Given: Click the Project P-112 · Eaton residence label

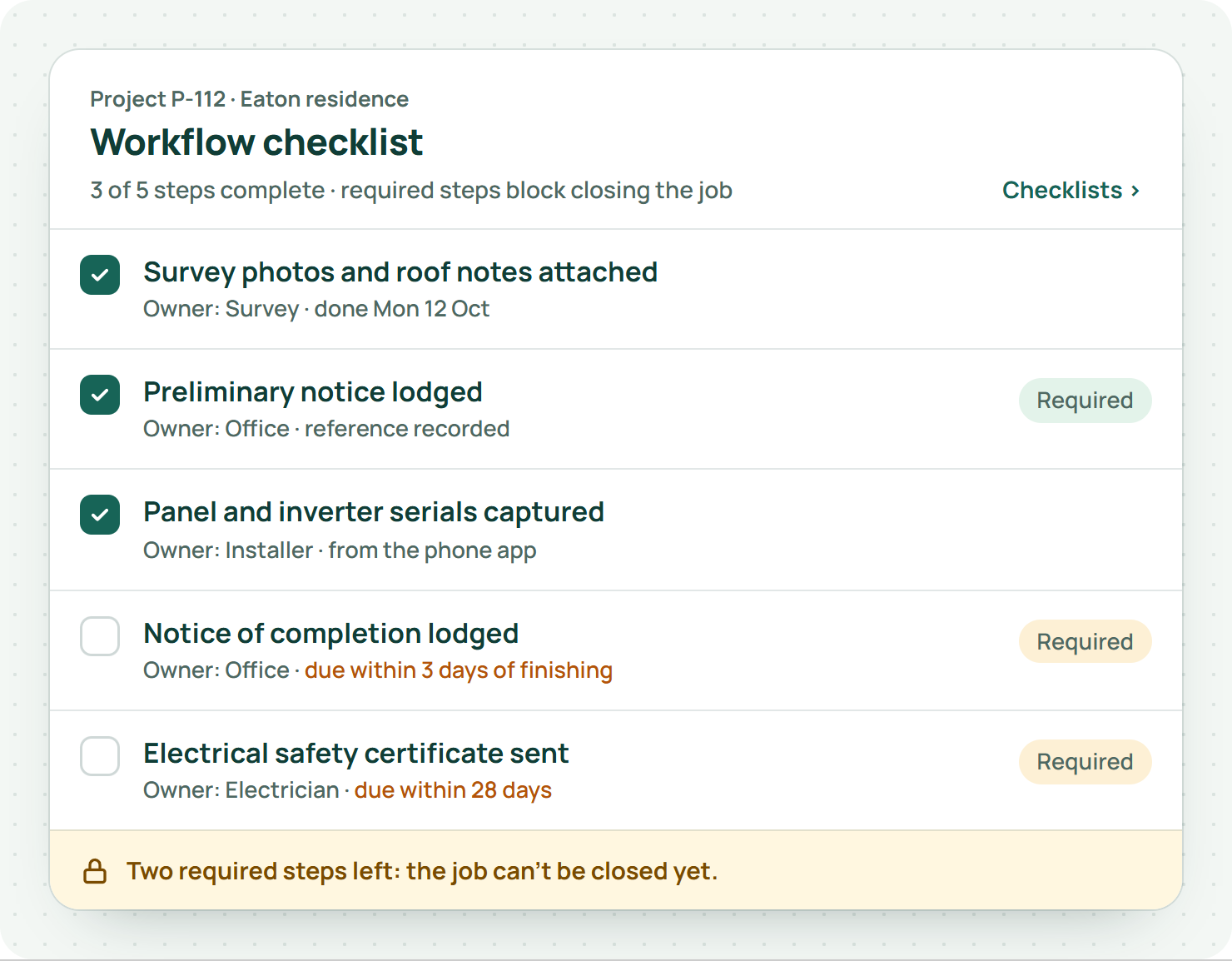Looking at the screenshot, I should coord(249,99).
